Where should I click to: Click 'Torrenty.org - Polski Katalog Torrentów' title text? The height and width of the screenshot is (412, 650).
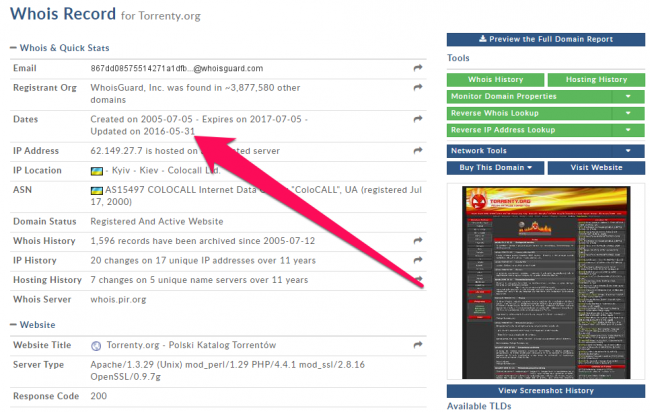pyautogui.click(x=191, y=345)
